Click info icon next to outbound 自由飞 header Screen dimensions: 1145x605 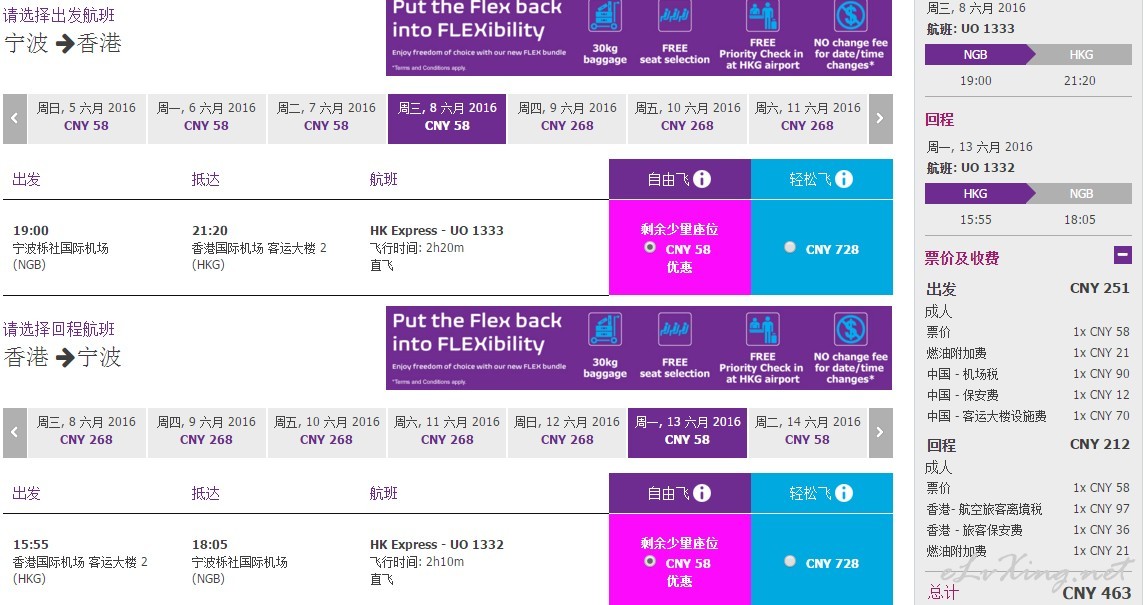702,179
